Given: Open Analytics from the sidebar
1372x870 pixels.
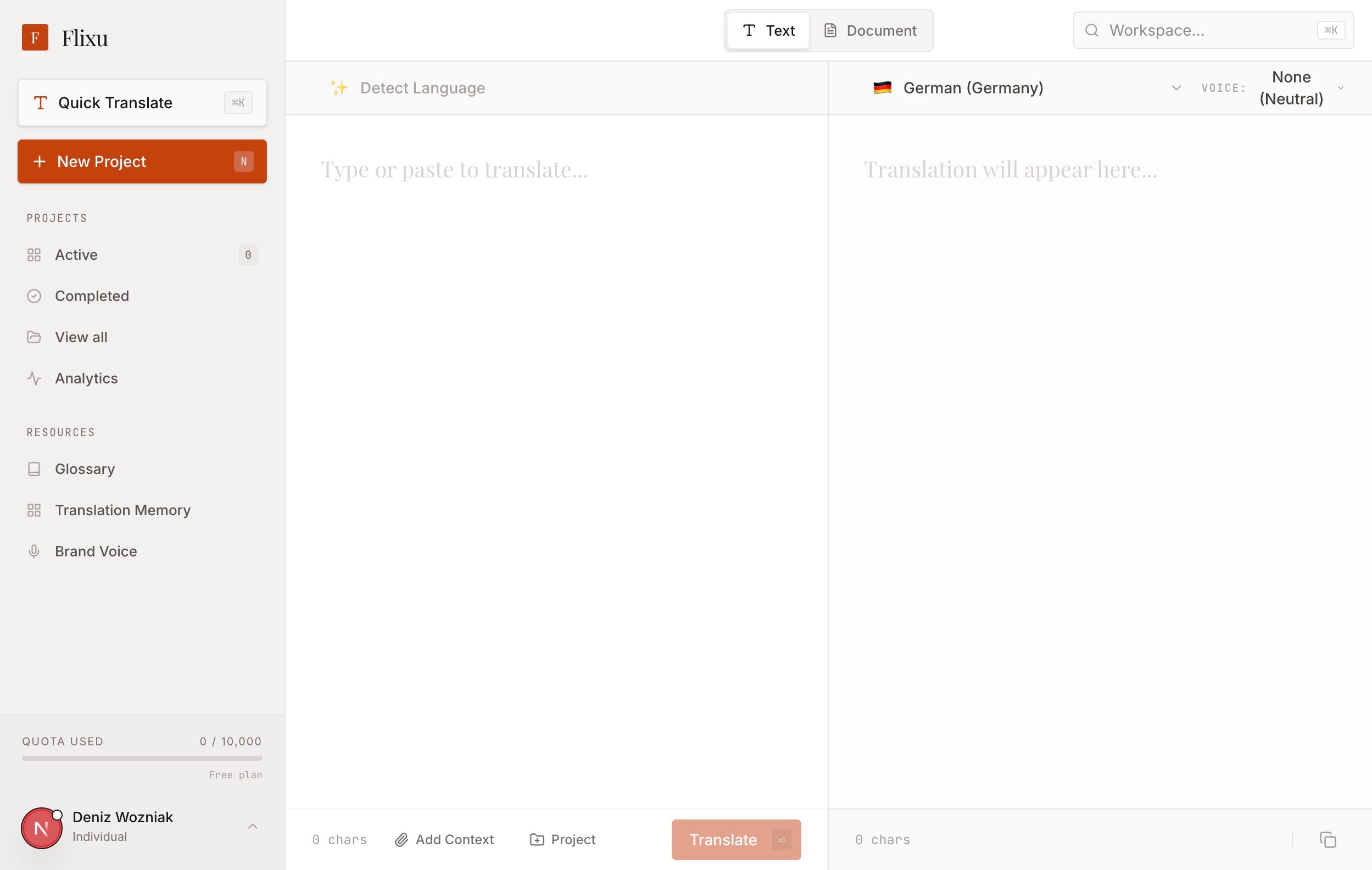Looking at the screenshot, I should (86, 378).
